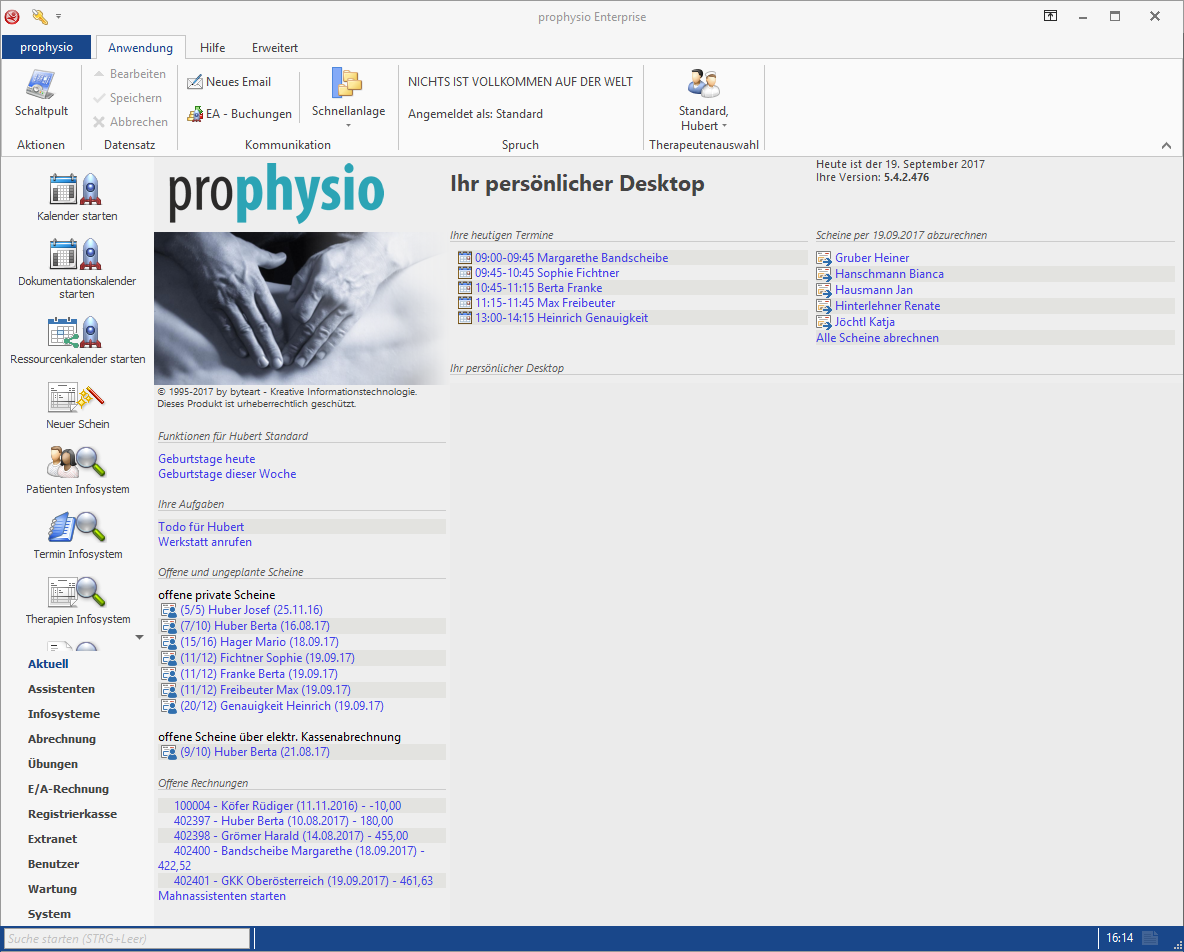The width and height of the screenshot is (1184, 952).
Task: Click the Alle Scheine abrechnen link
Action: [877, 338]
